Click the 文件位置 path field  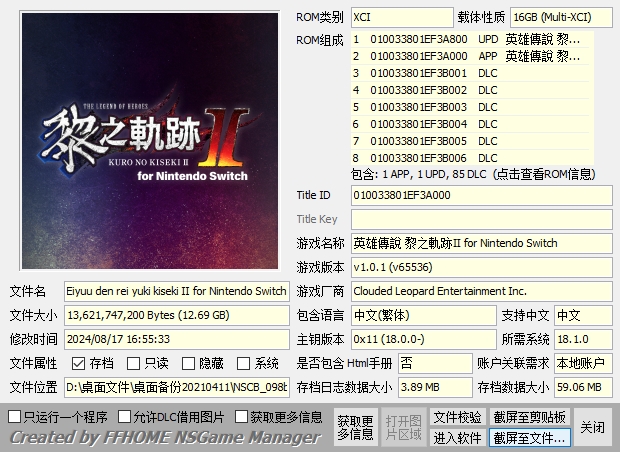pyautogui.click(x=177, y=387)
